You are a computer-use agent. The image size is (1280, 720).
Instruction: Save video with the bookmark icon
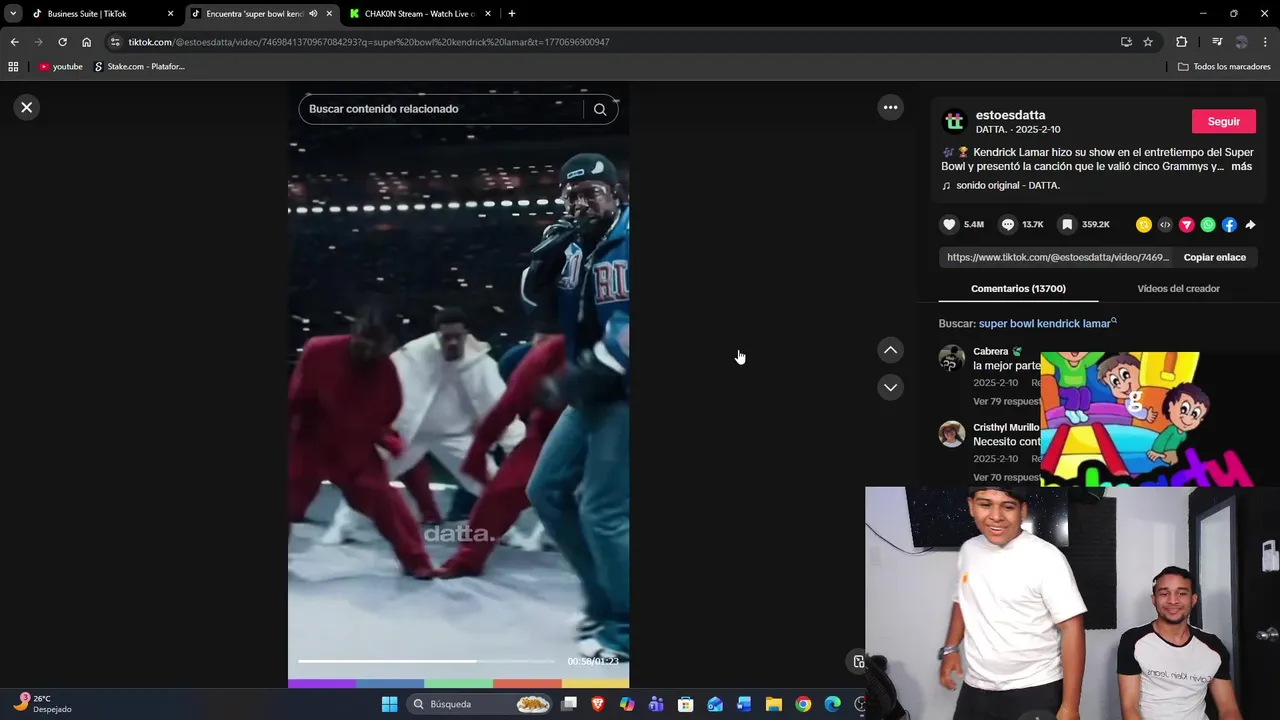[x=1067, y=225]
